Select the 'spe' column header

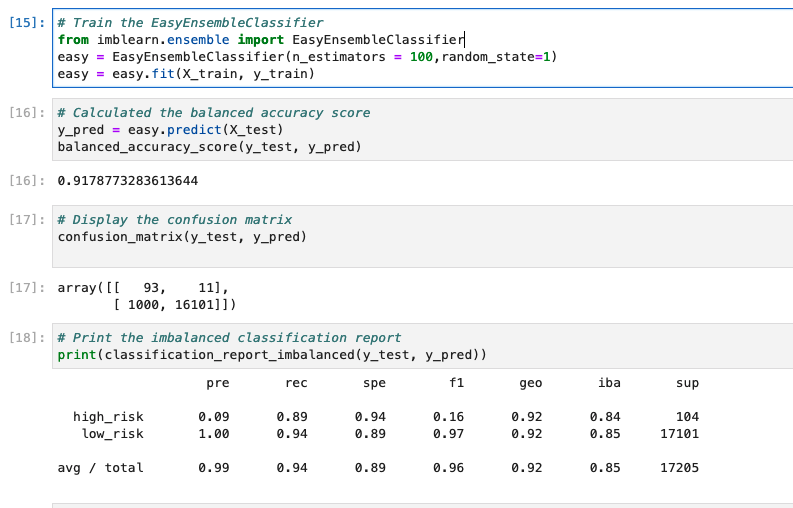(x=374, y=384)
